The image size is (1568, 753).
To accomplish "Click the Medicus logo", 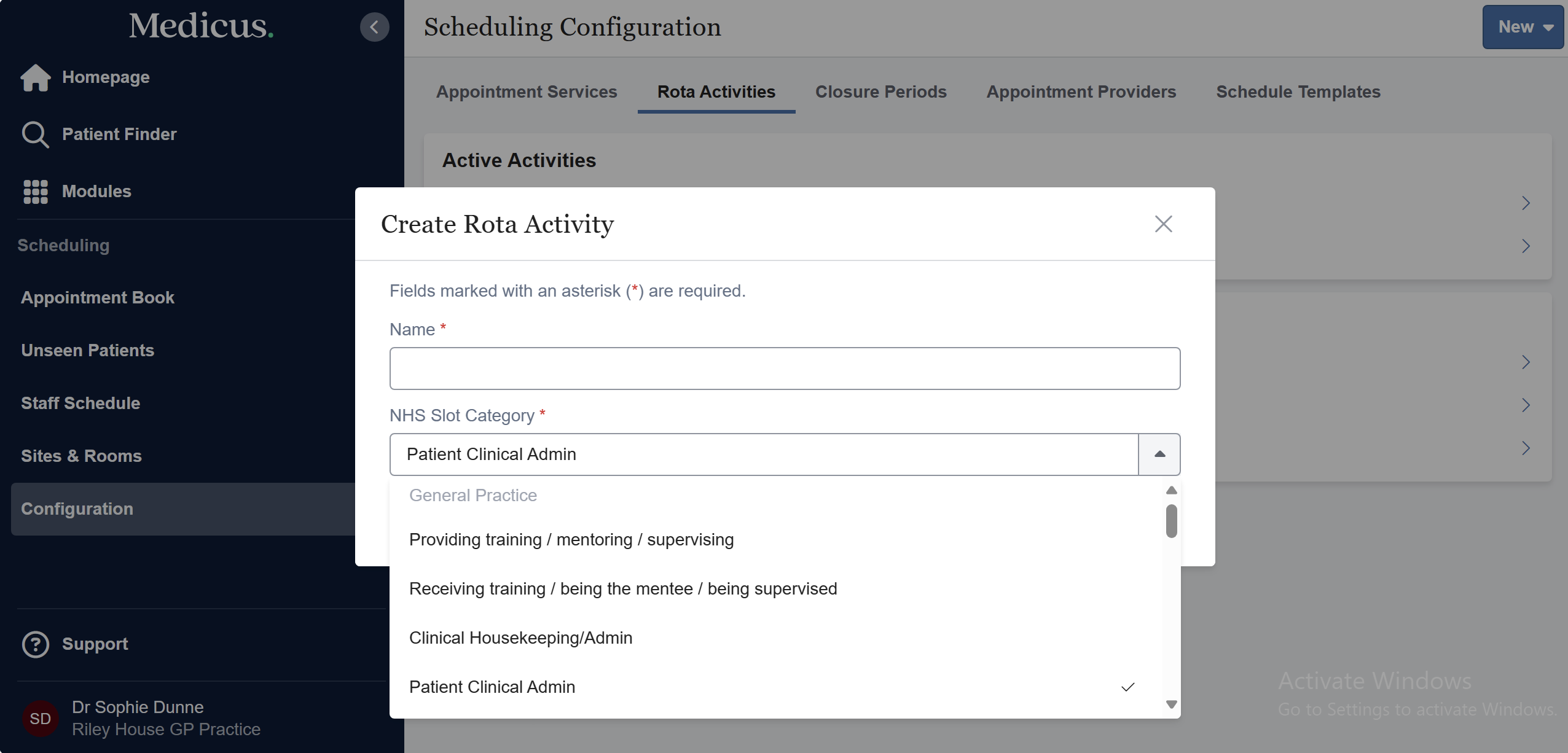I will coord(201,26).
